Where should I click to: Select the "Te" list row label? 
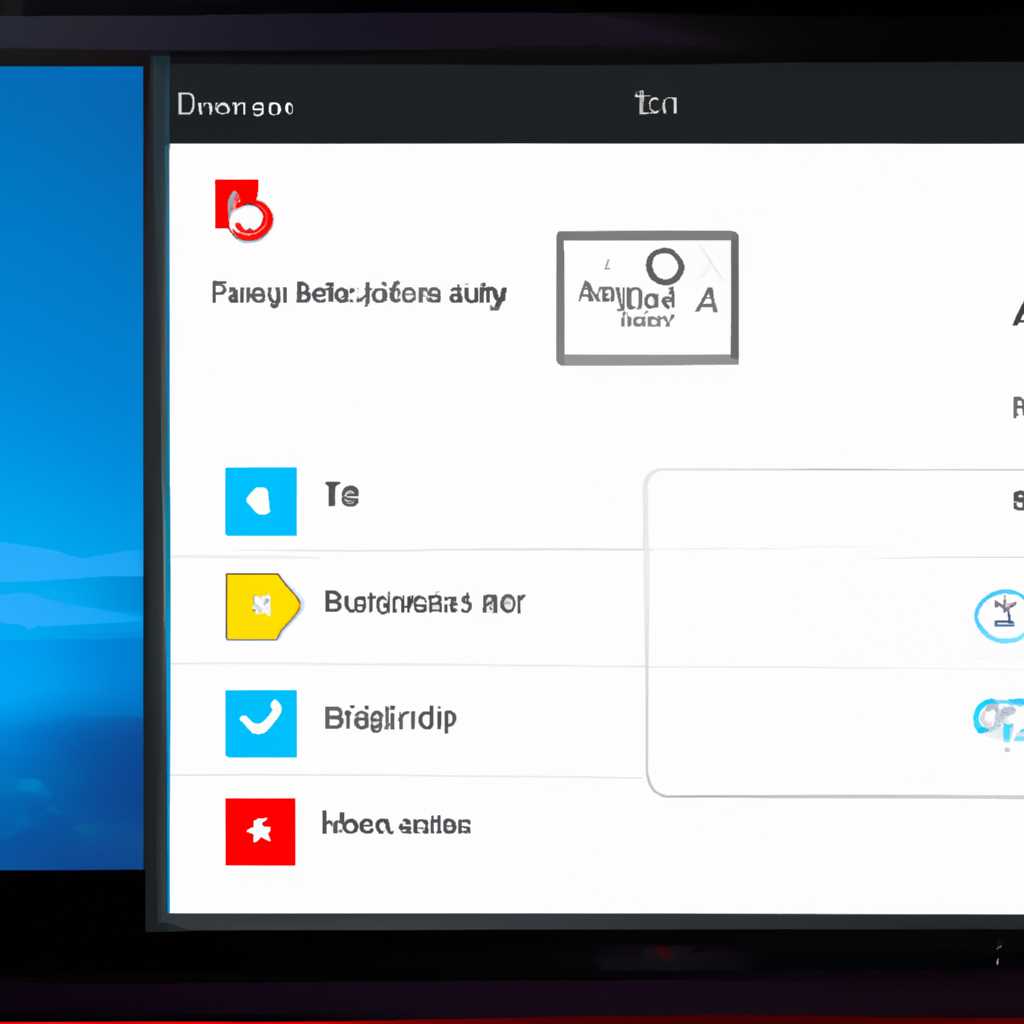342,494
